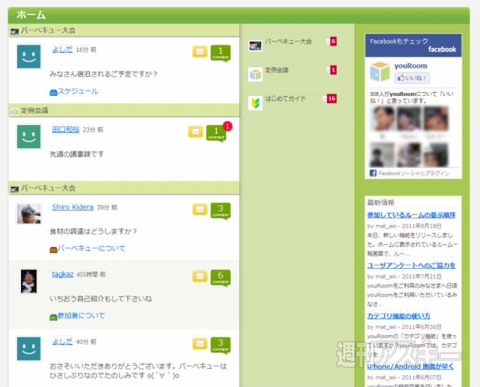Open the 参加者について category link
This screenshot has width=480, height=387.
81,316
